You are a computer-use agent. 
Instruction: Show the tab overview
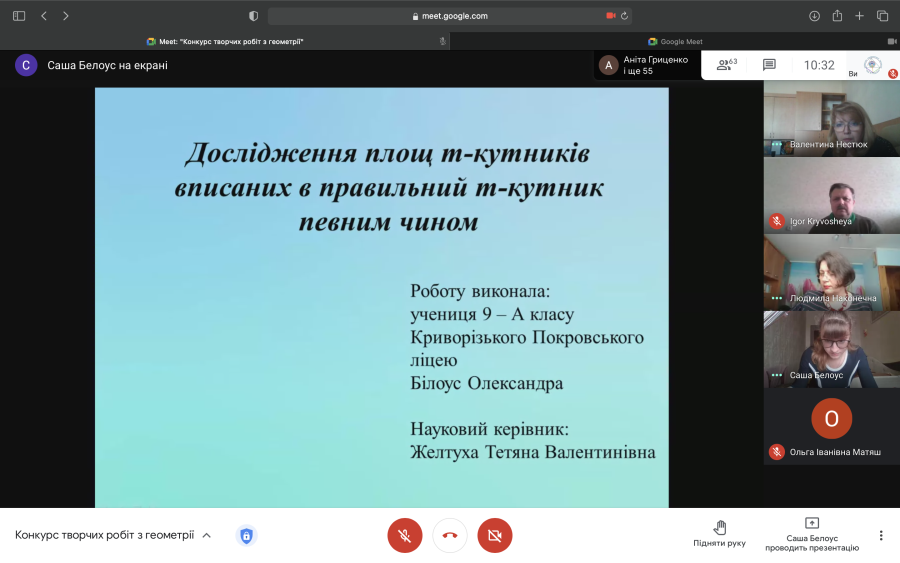pyautogui.click(x=882, y=16)
